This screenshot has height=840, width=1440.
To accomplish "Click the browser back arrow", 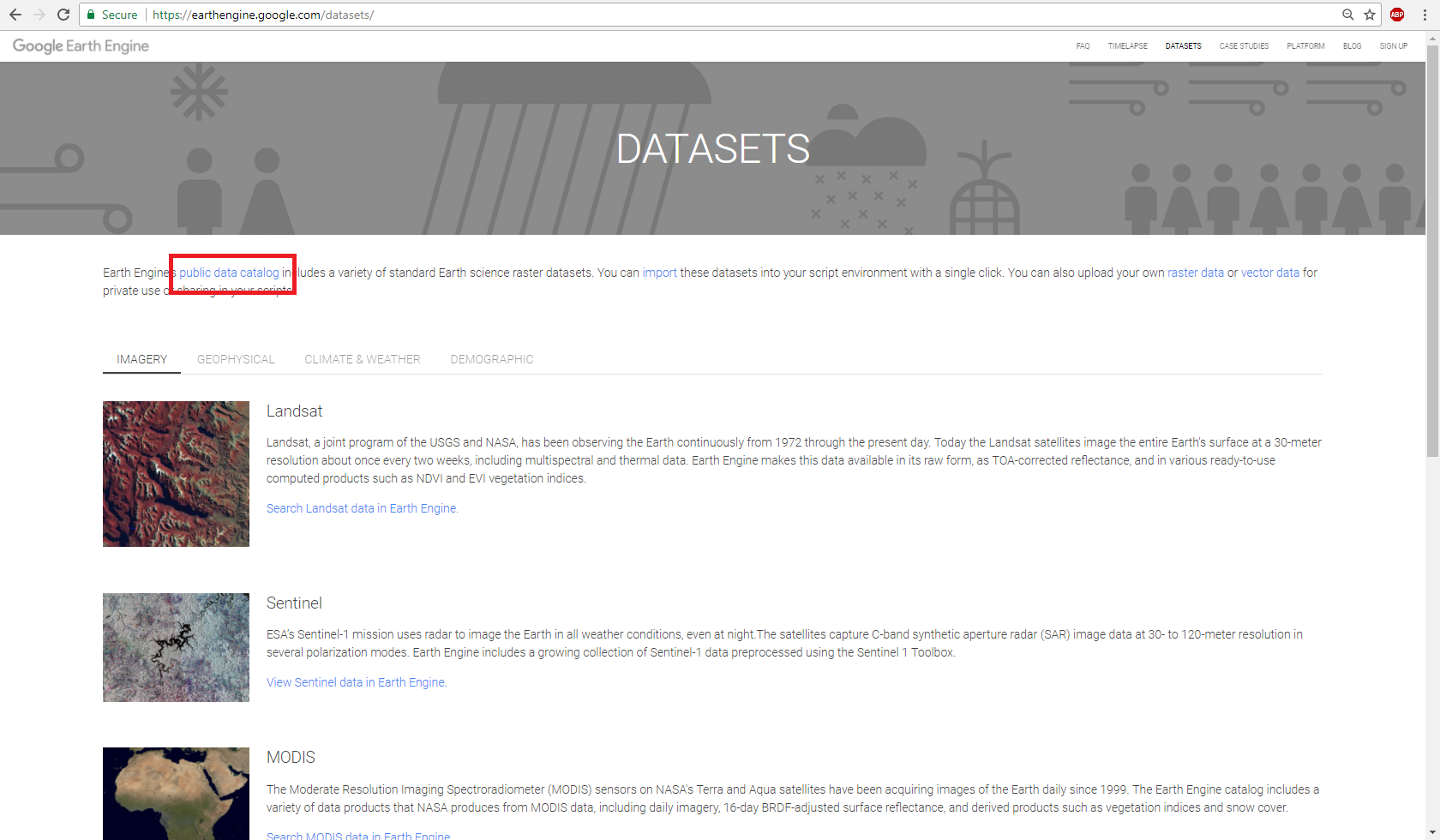I will click(15, 15).
